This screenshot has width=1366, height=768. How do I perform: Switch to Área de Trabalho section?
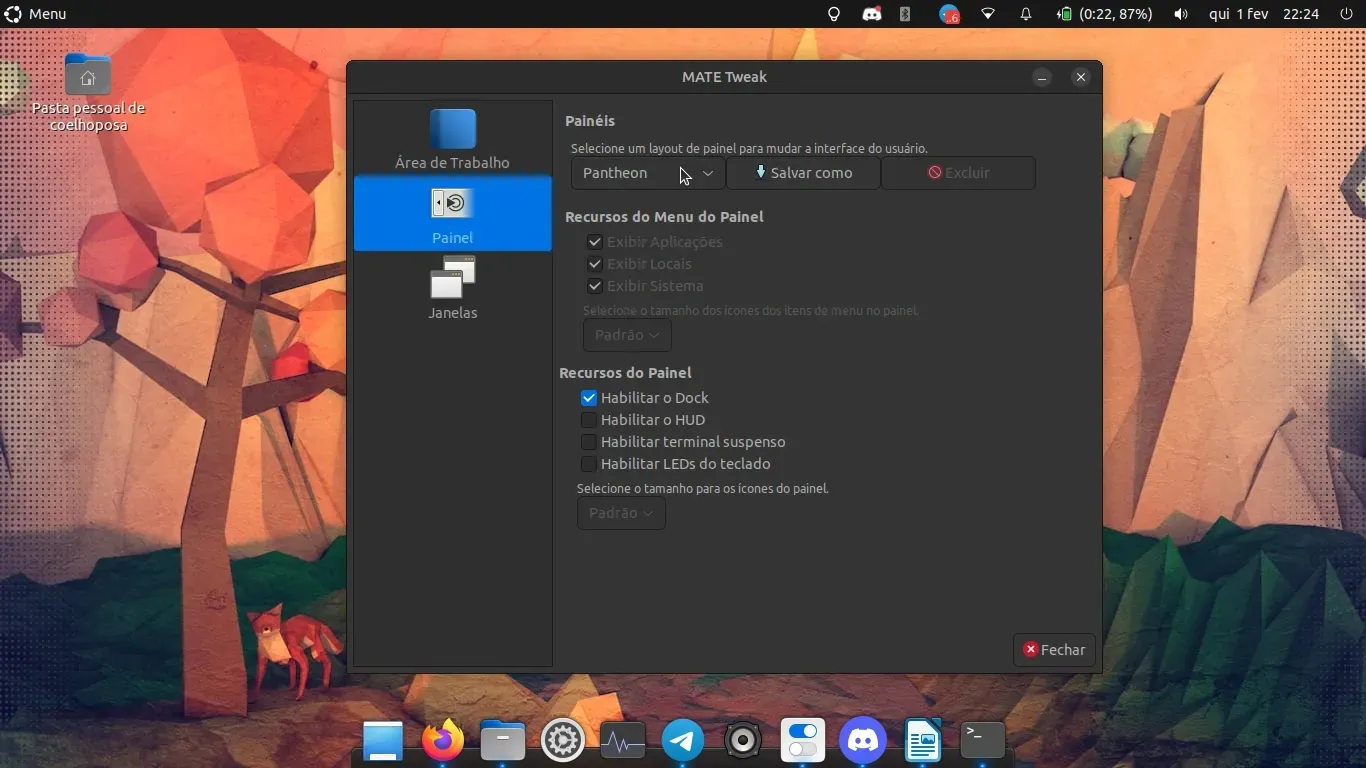point(452,139)
